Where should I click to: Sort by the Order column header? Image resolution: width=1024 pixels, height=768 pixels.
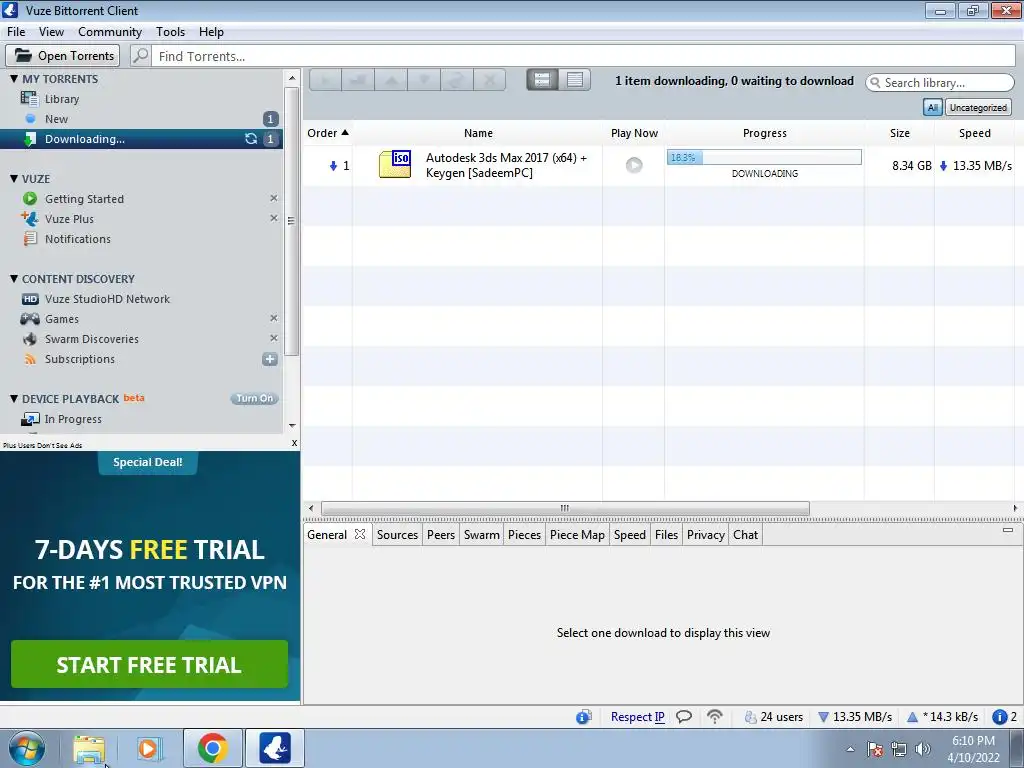pos(328,133)
